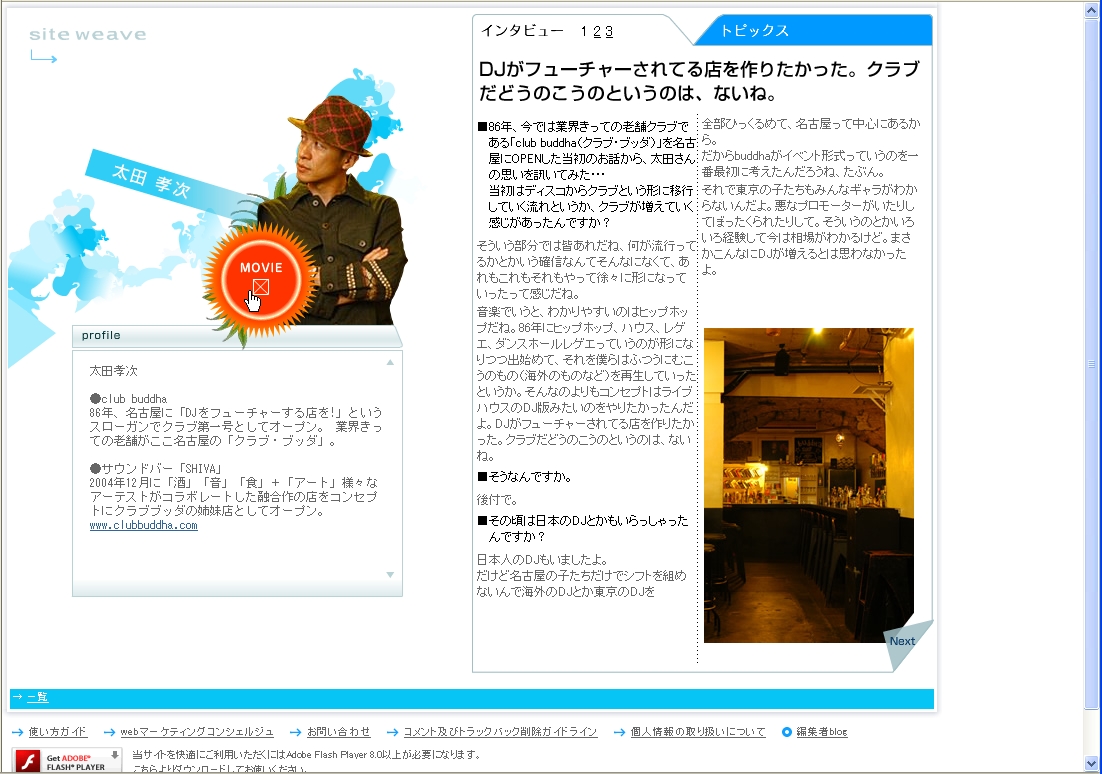Go to interview page 3
This screenshot has height=774, width=1102.
(x=609, y=31)
